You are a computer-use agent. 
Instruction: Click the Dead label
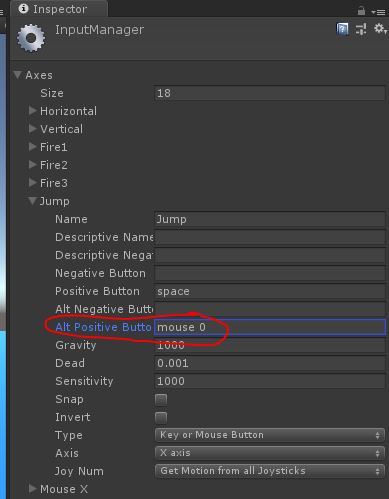tap(70, 363)
